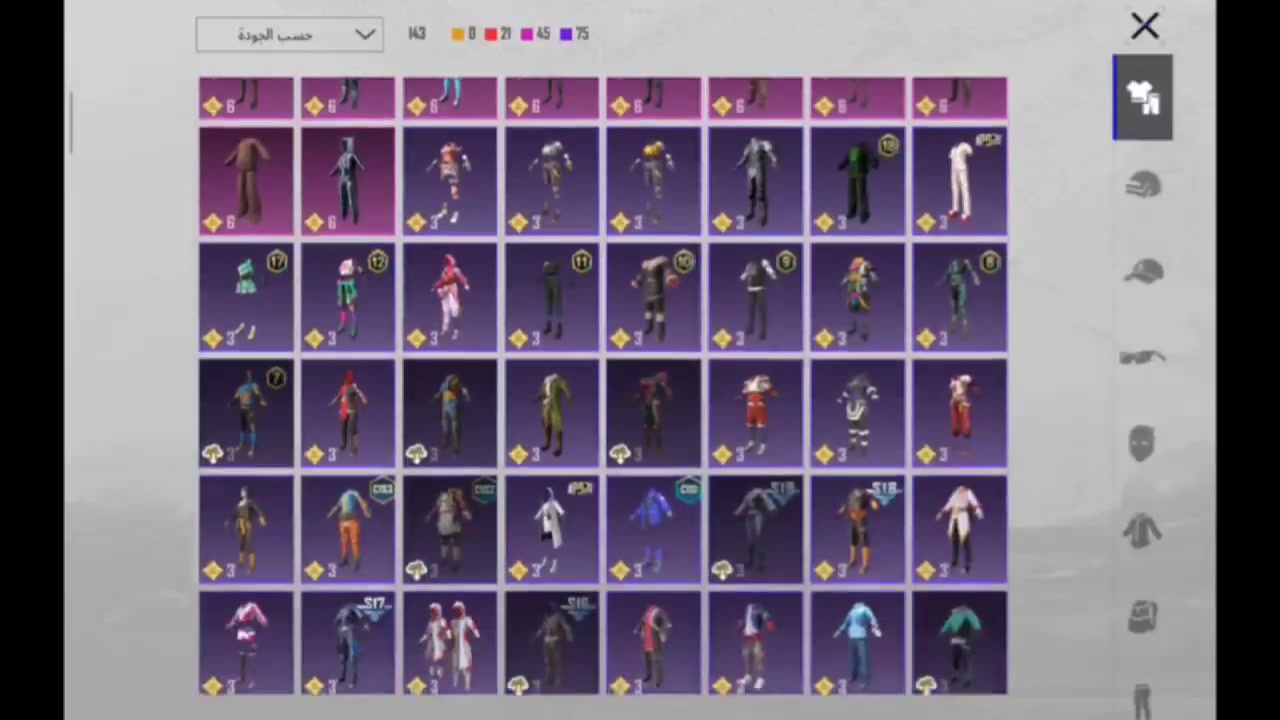Viewport: 1280px width, 720px height.
Task: Switch to the backpack category icon
Action: 1143,615
